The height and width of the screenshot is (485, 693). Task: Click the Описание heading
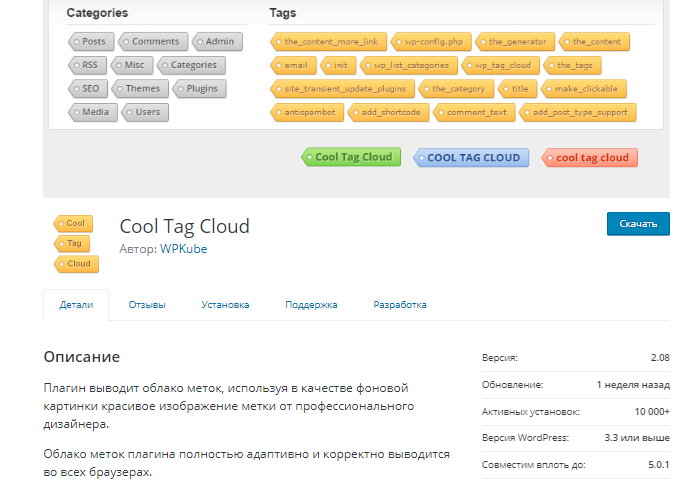[x=82, y=357]
